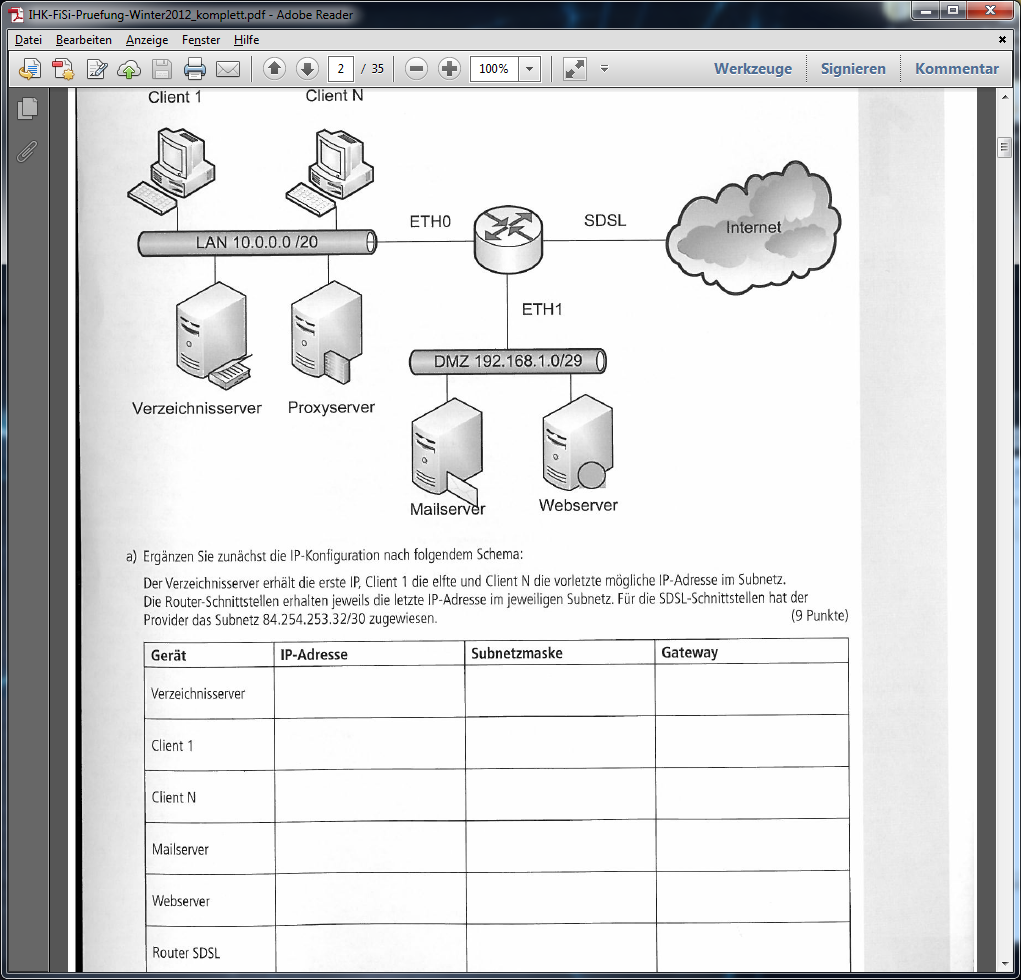Click the '/ 35' page count text

pyautogui.click(x=373, y=68)
